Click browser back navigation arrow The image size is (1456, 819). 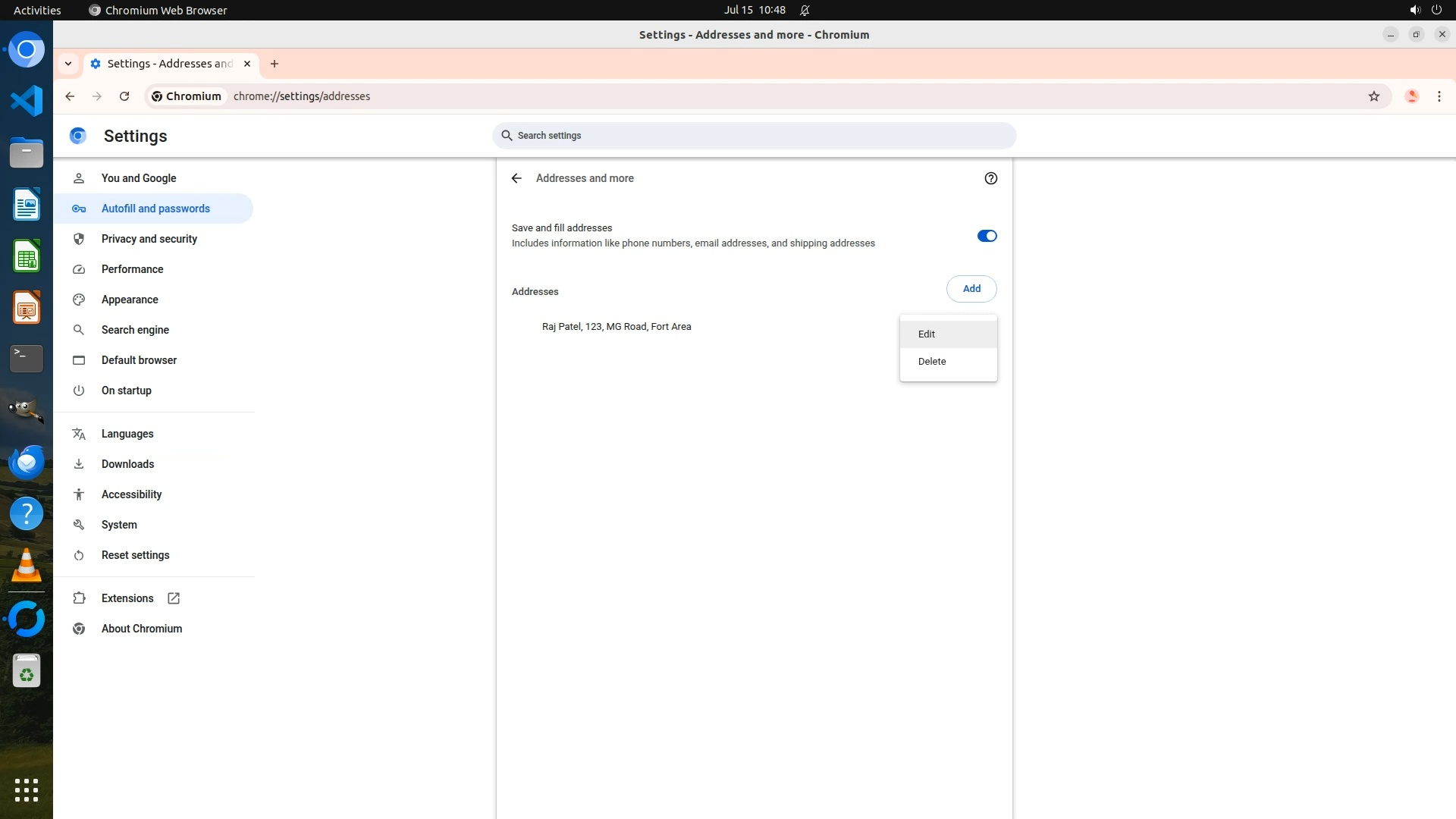(x=70, y=96)
